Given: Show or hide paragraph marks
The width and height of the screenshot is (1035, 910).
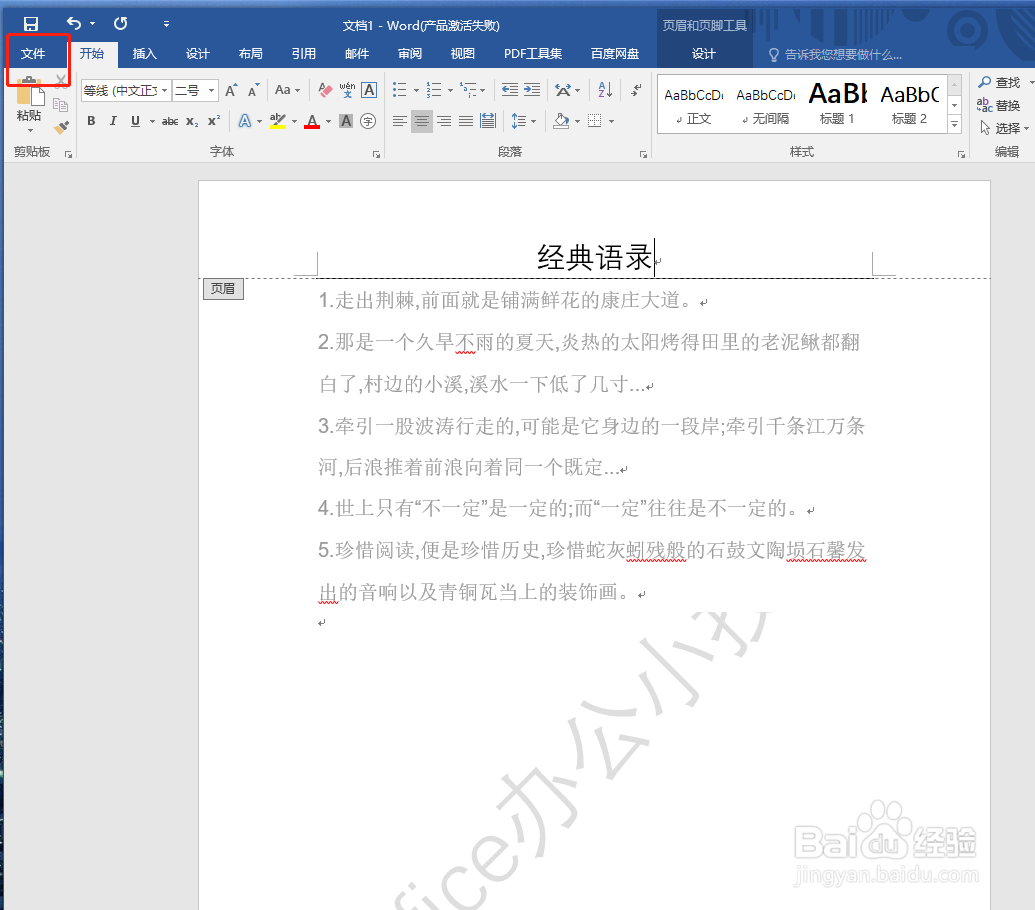Looking at the screenshot, I should tap(636, 89).
